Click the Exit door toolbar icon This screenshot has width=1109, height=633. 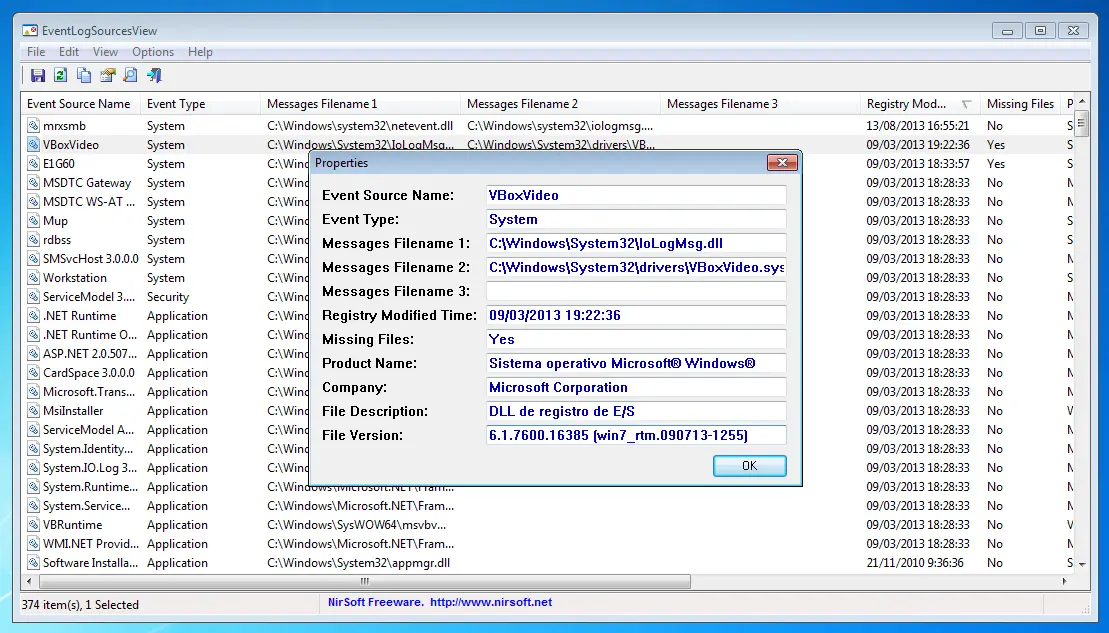tap(154, 75)
